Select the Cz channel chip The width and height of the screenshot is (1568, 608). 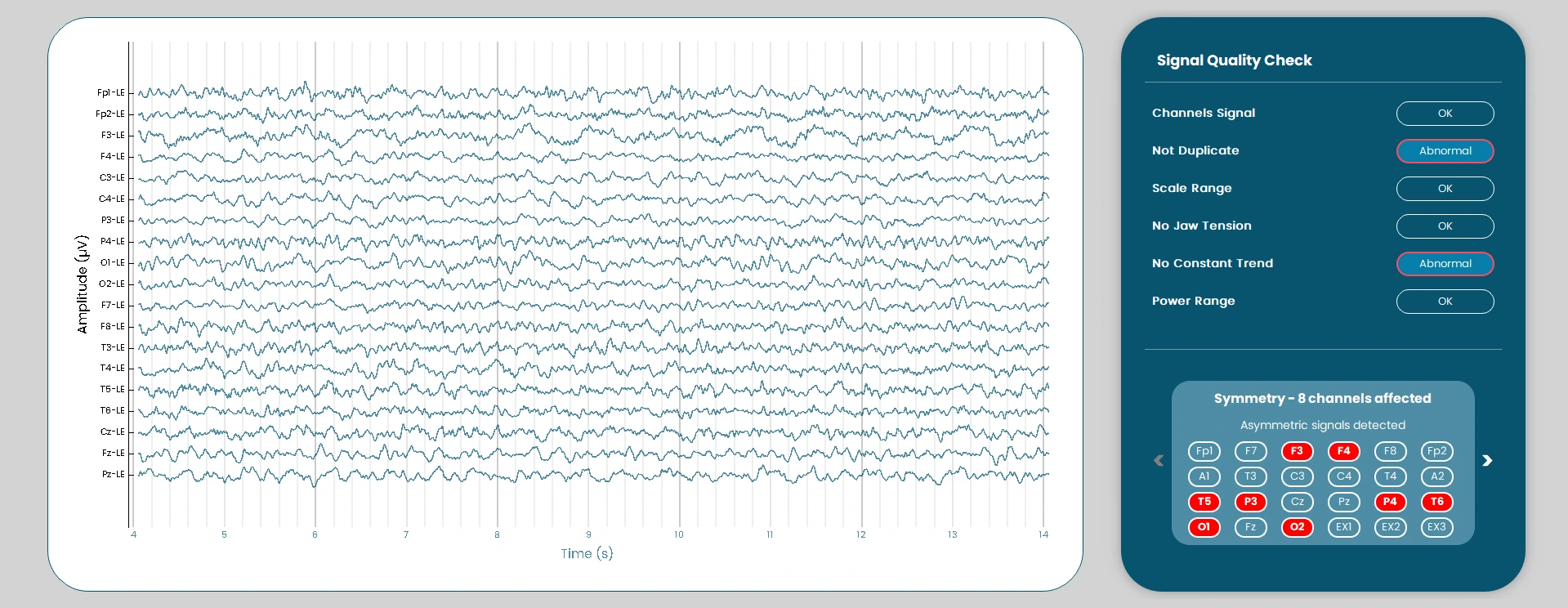[1297, 502]
